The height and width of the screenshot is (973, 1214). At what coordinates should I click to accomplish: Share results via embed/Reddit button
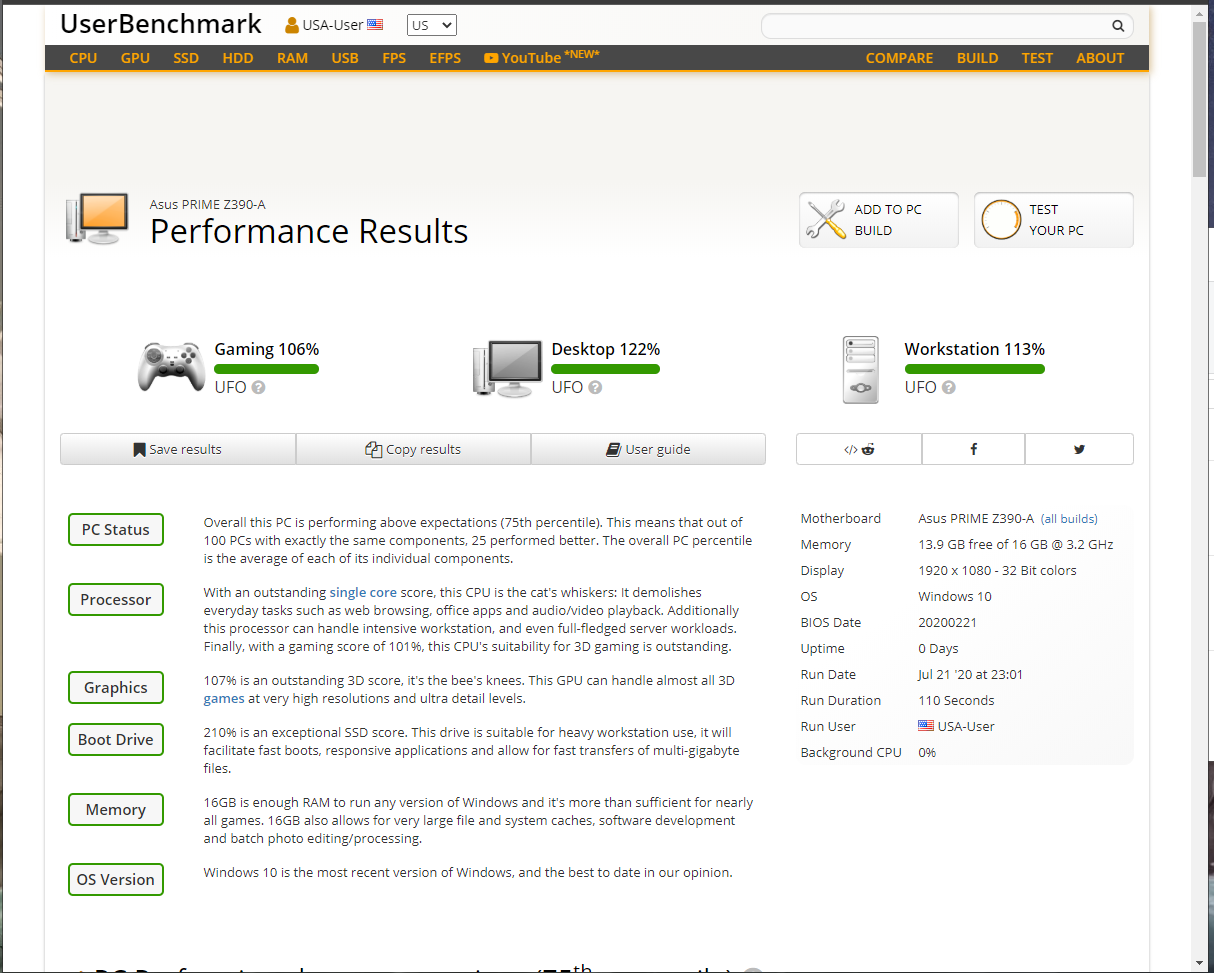859,449
